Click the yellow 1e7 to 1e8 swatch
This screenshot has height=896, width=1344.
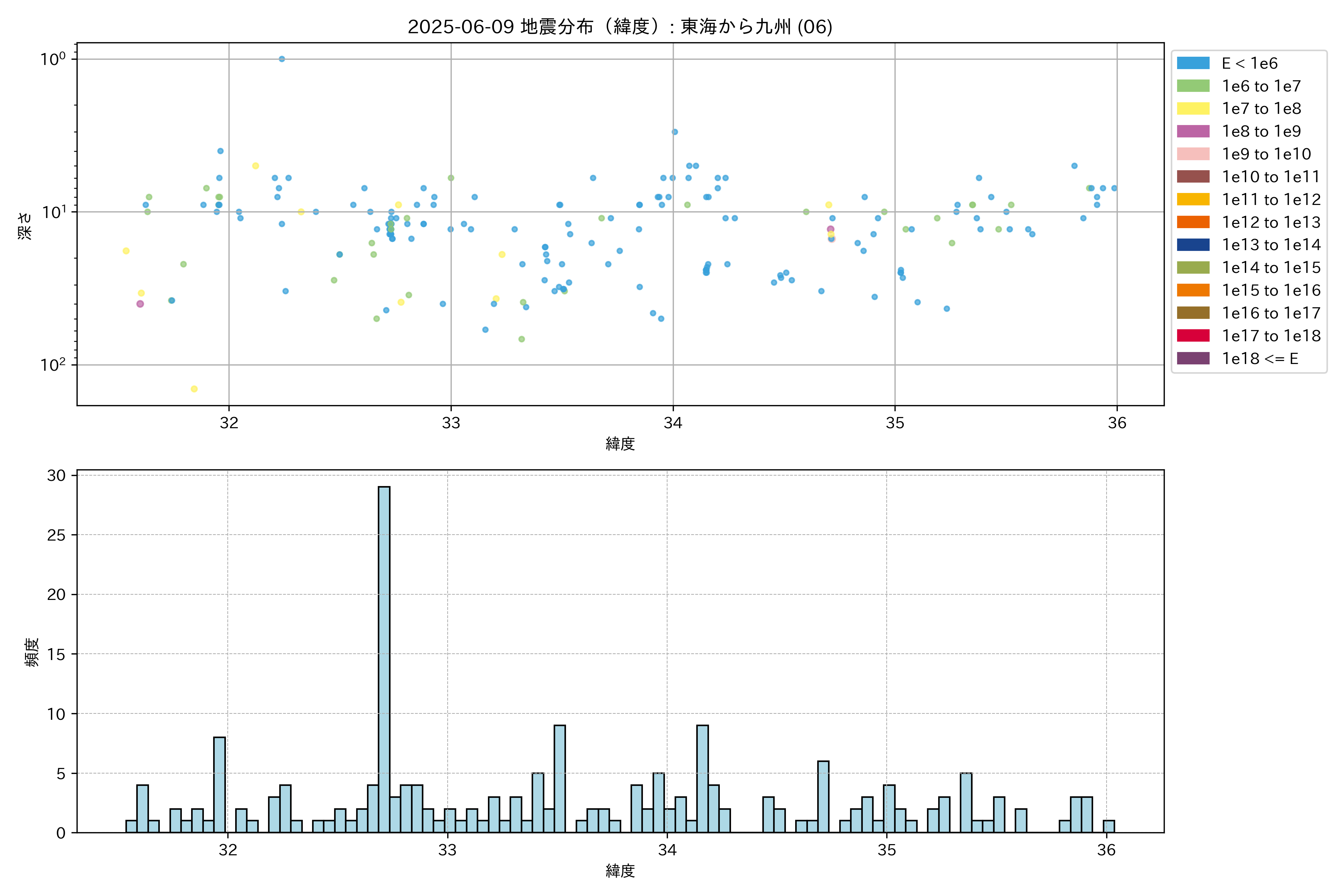[x=1192, y=109]
